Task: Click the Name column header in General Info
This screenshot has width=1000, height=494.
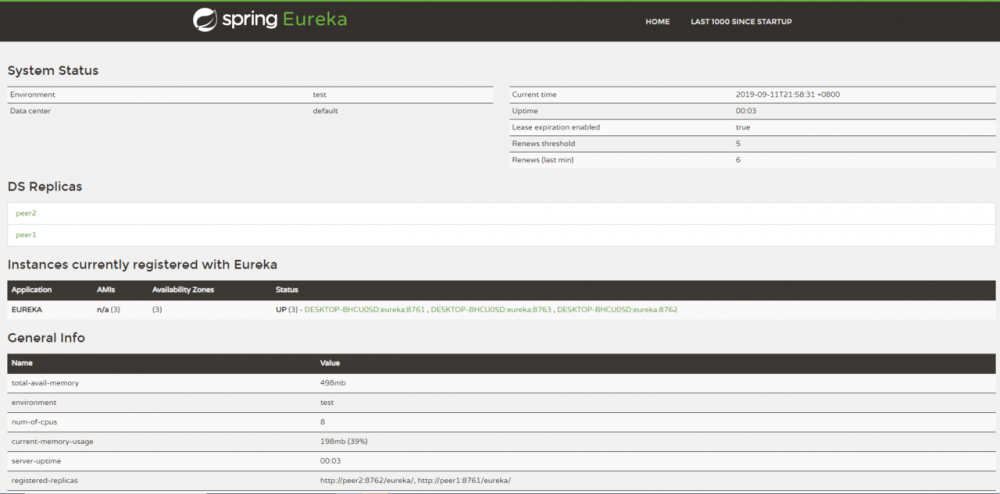Action: [x=22, y=363]
